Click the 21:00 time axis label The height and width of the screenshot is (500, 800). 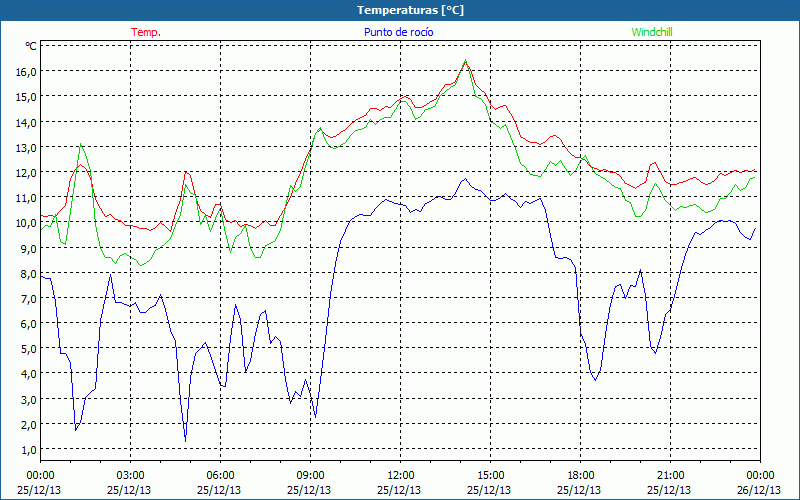click(x=670, y=476)
